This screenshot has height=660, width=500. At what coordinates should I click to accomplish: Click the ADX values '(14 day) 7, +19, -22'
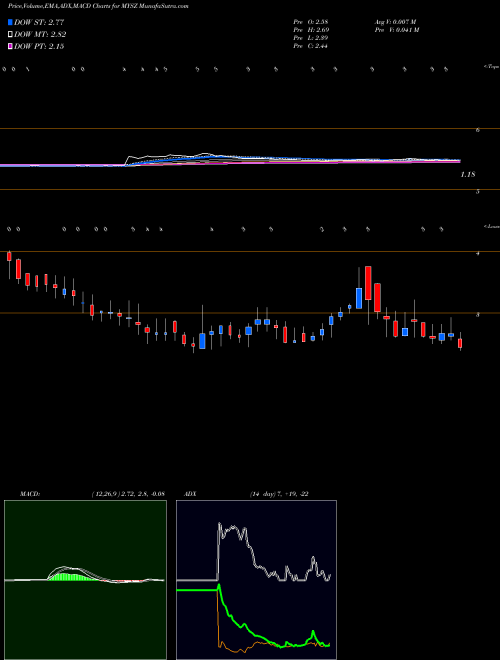(x=279, y=494)
